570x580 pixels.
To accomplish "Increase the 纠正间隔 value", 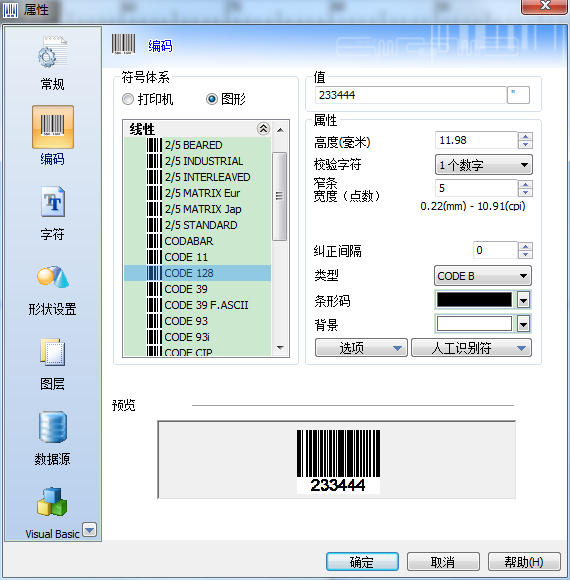I will point(525,246).
